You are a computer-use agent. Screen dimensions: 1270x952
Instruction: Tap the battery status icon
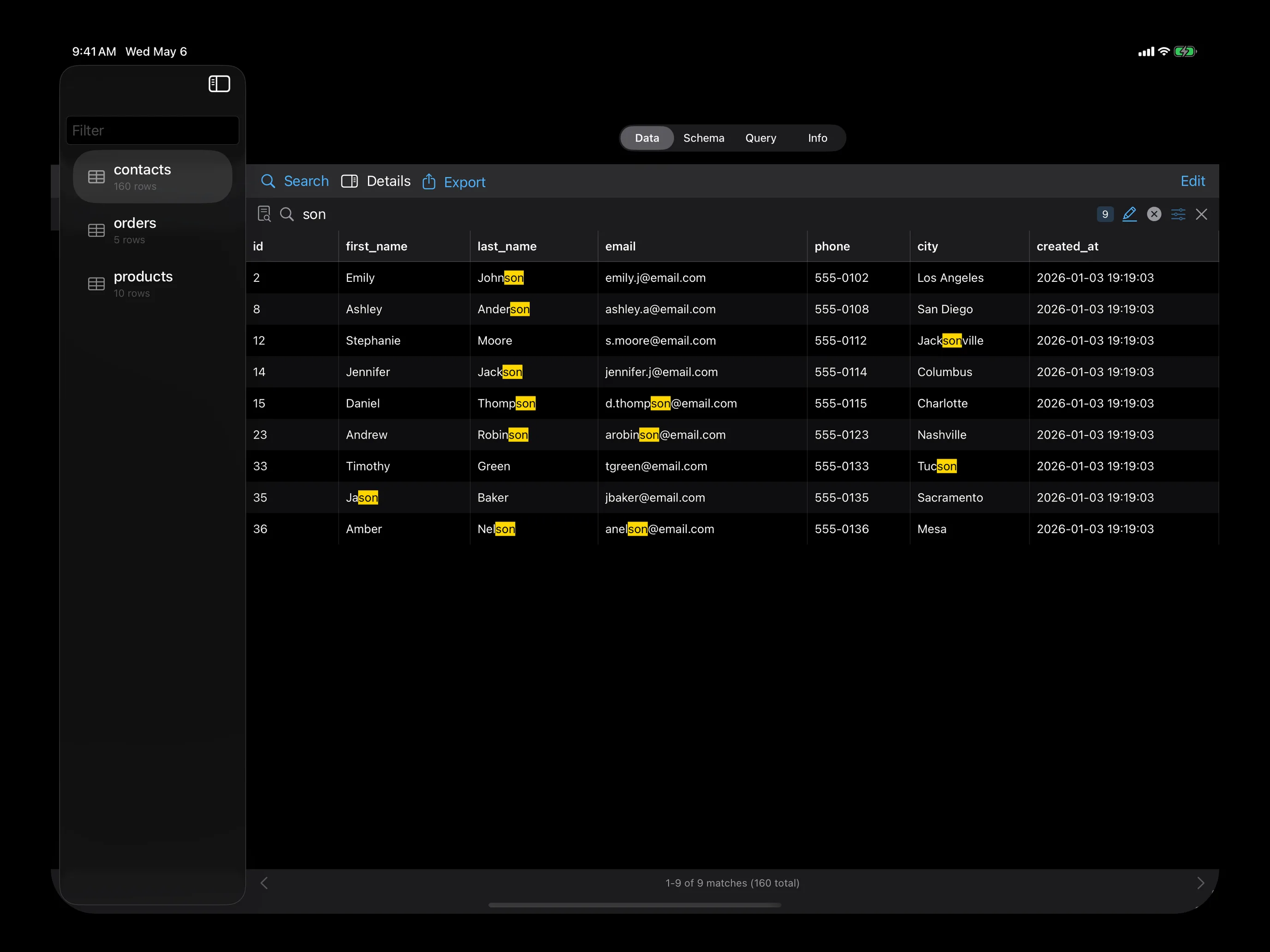(x=1185, y=52)
